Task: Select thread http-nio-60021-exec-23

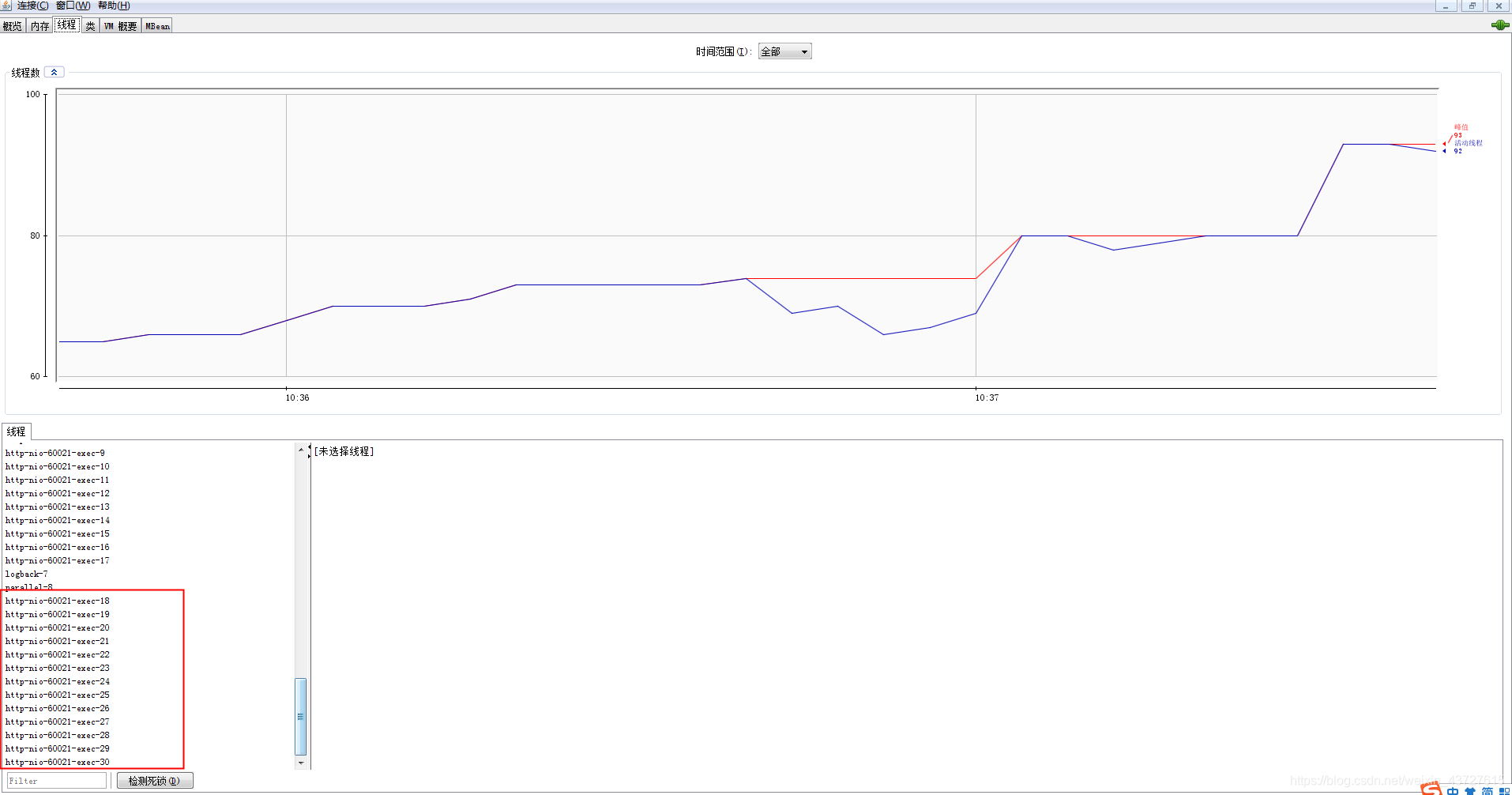Action: 58,669
